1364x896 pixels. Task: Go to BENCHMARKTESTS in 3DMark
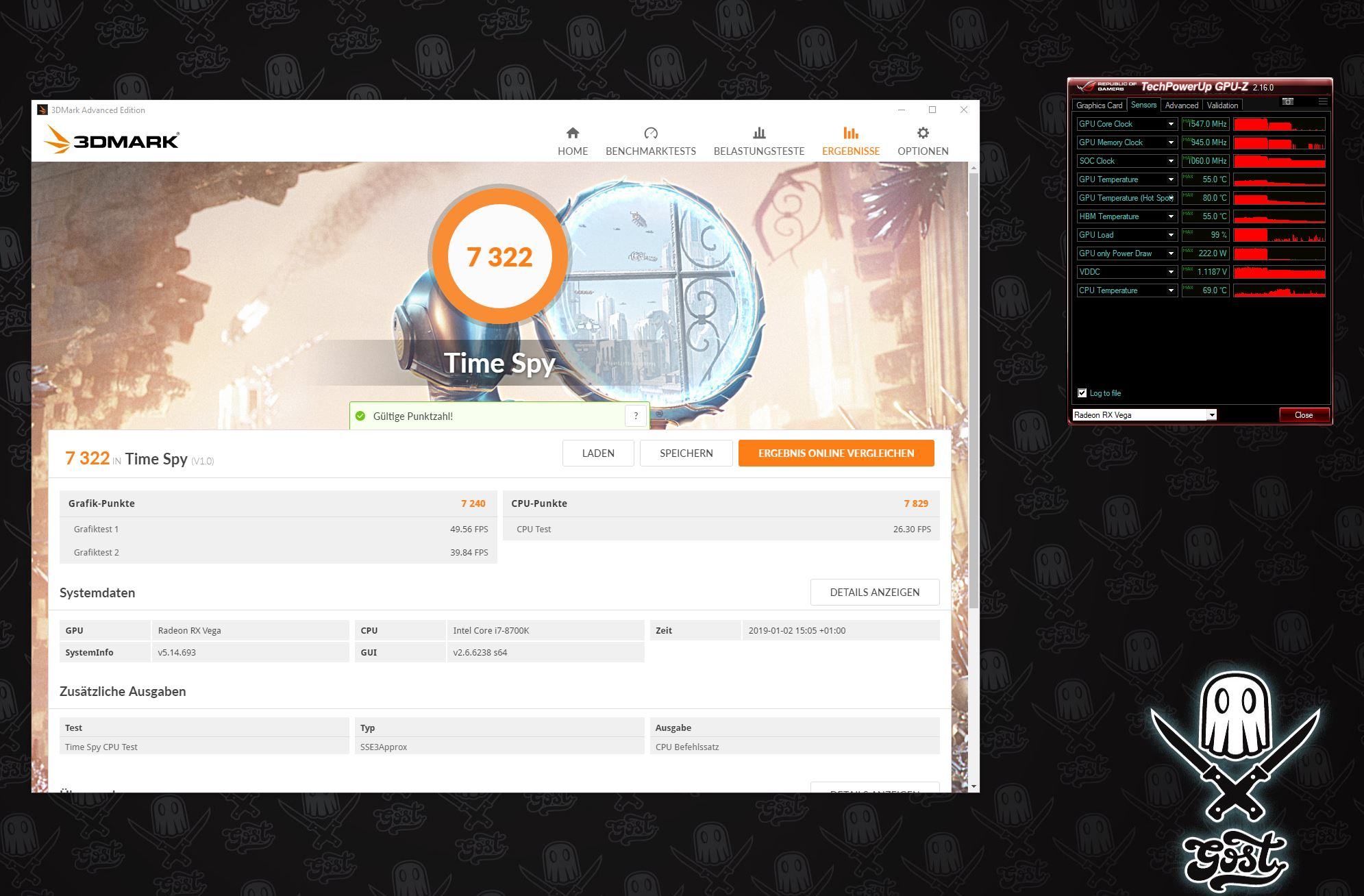pos(650,141)
